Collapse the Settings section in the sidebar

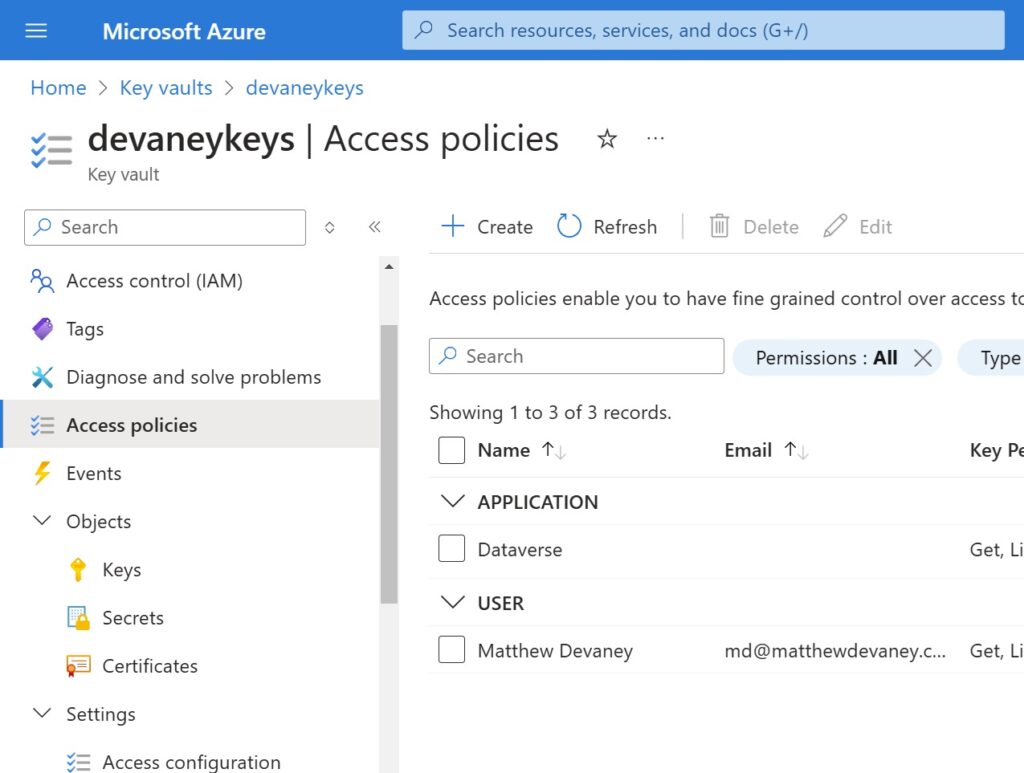[42, 713]
